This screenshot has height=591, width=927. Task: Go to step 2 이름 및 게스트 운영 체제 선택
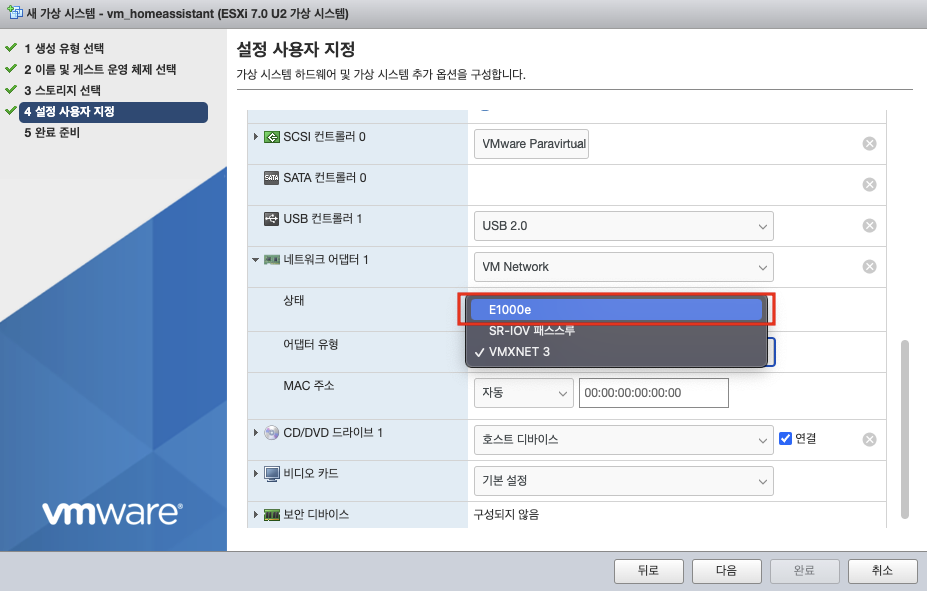pos(100,69)
